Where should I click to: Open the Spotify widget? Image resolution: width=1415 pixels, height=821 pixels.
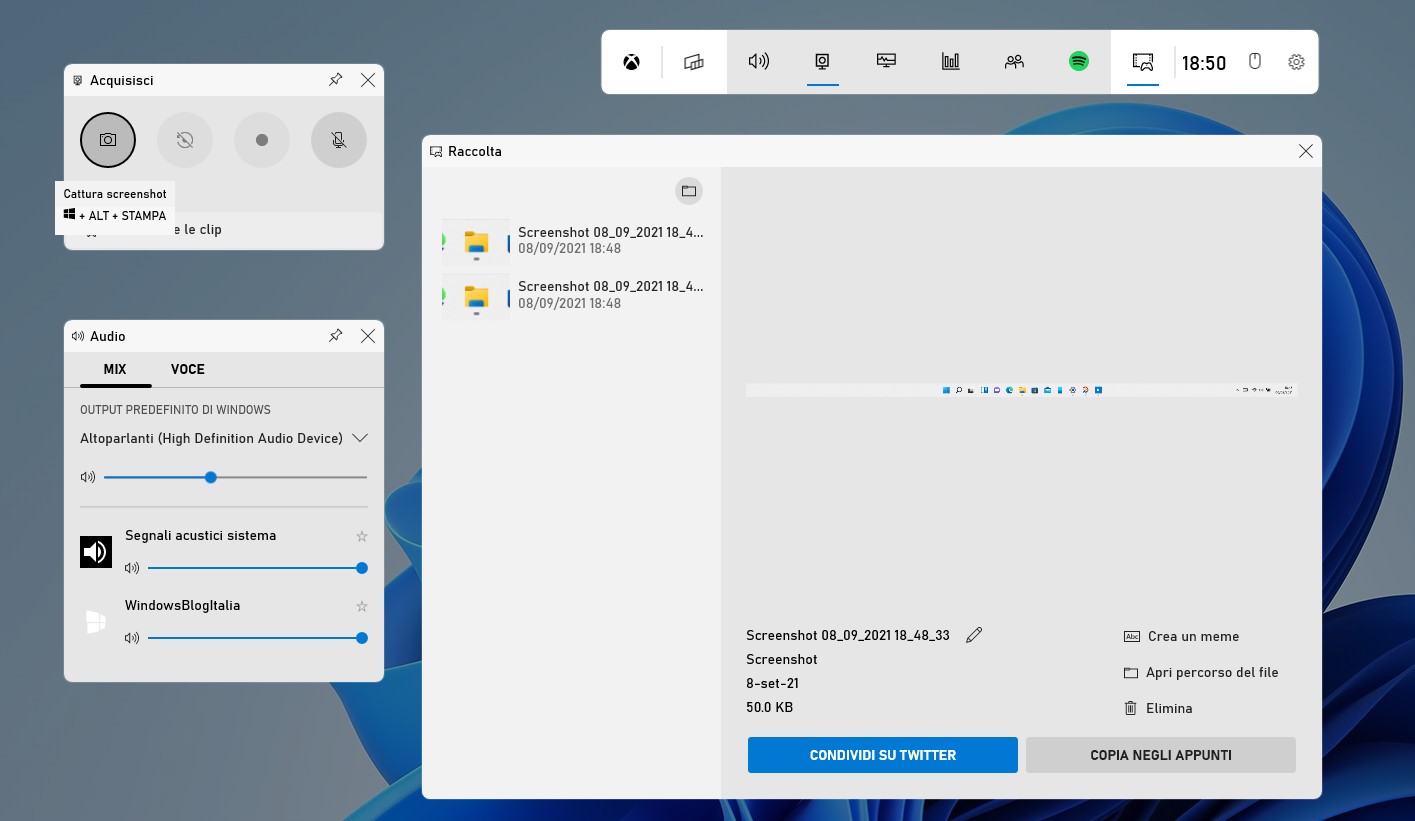pyautogui.click(x=1078, y=61)
